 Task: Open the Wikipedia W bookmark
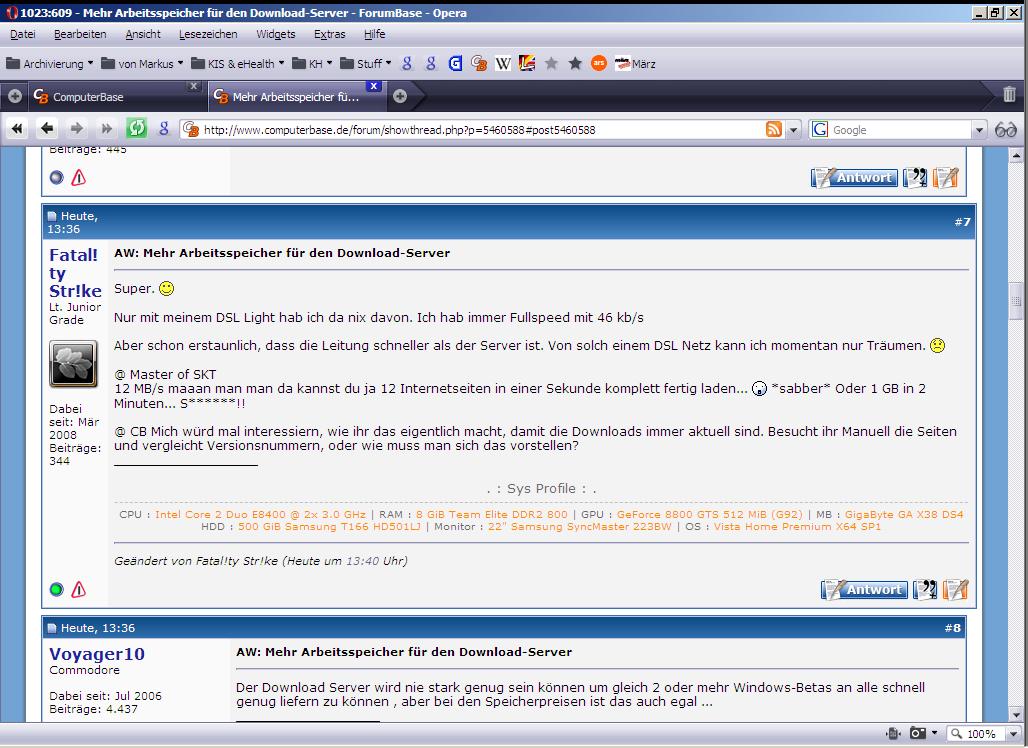503,63
